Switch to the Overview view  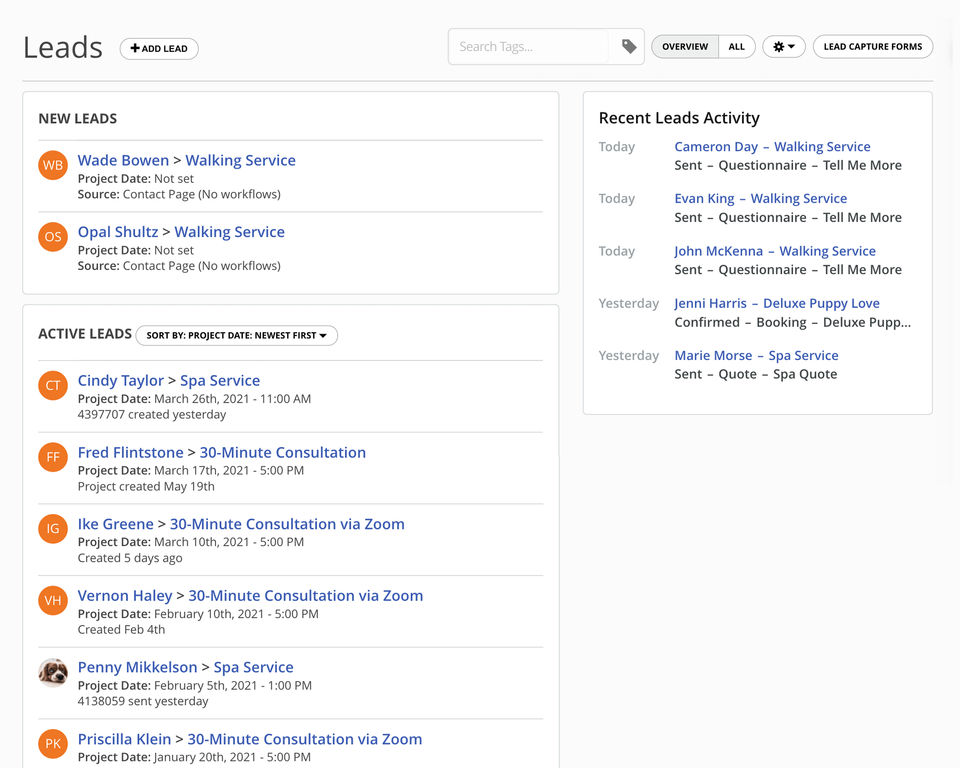click(685, 47)
